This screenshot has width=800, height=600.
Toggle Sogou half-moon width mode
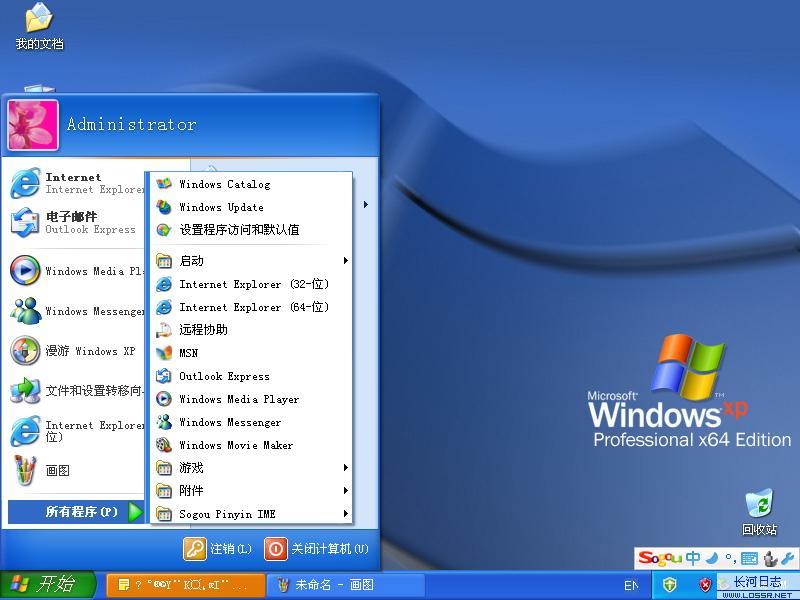tap(713, 558)
